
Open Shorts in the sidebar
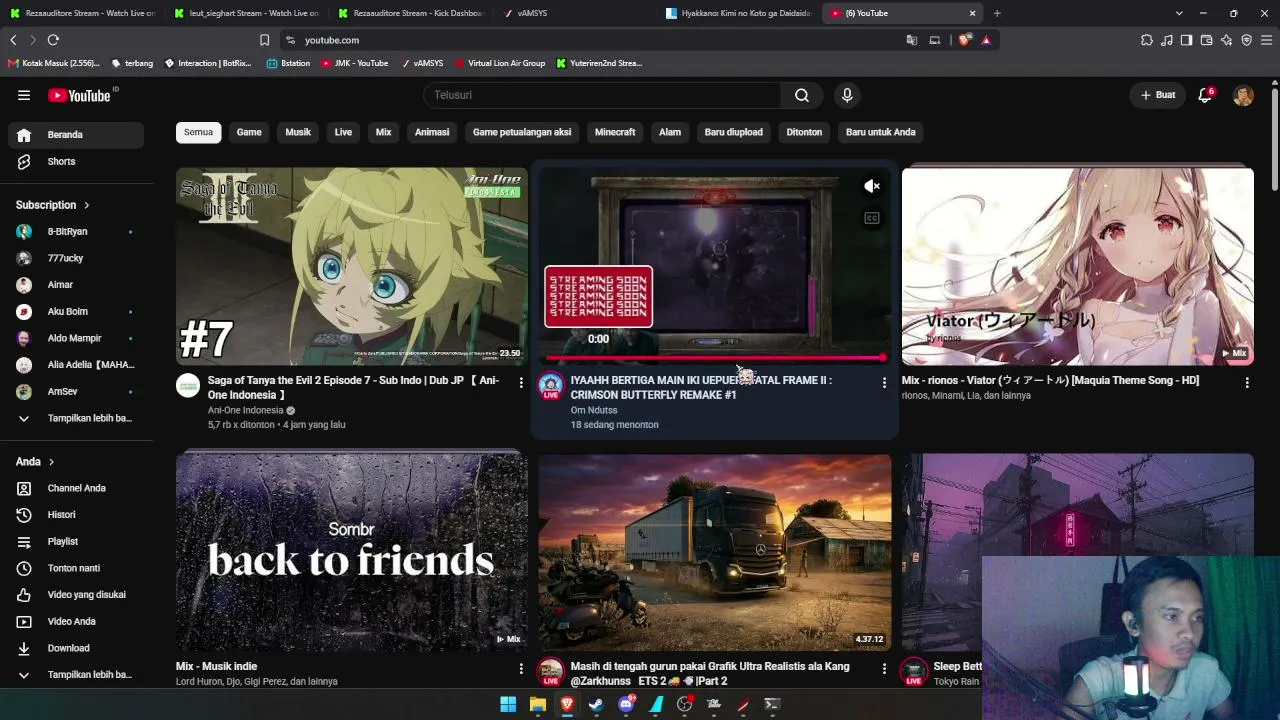point(78,161)
